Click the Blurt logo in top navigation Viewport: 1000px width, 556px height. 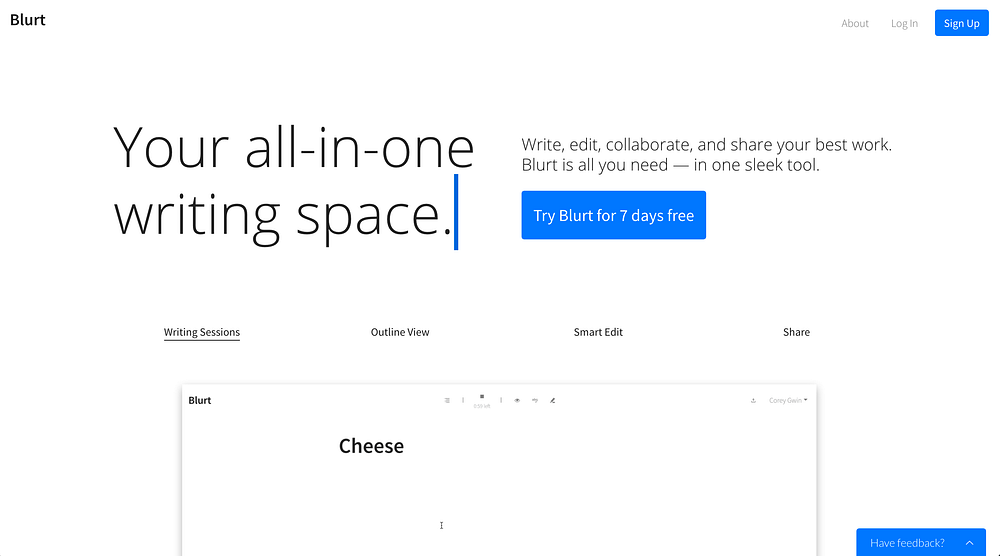click(28, 20)
